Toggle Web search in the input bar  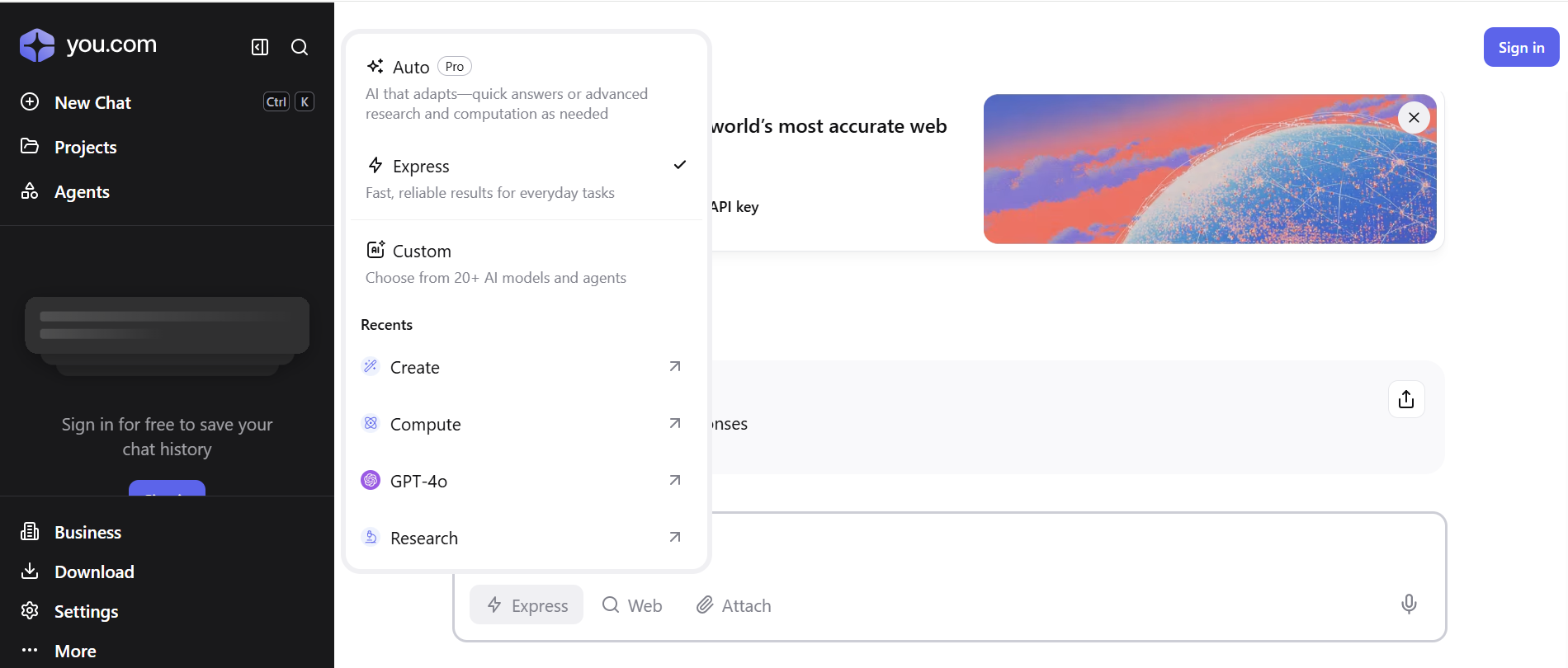[x=632, y=604]
